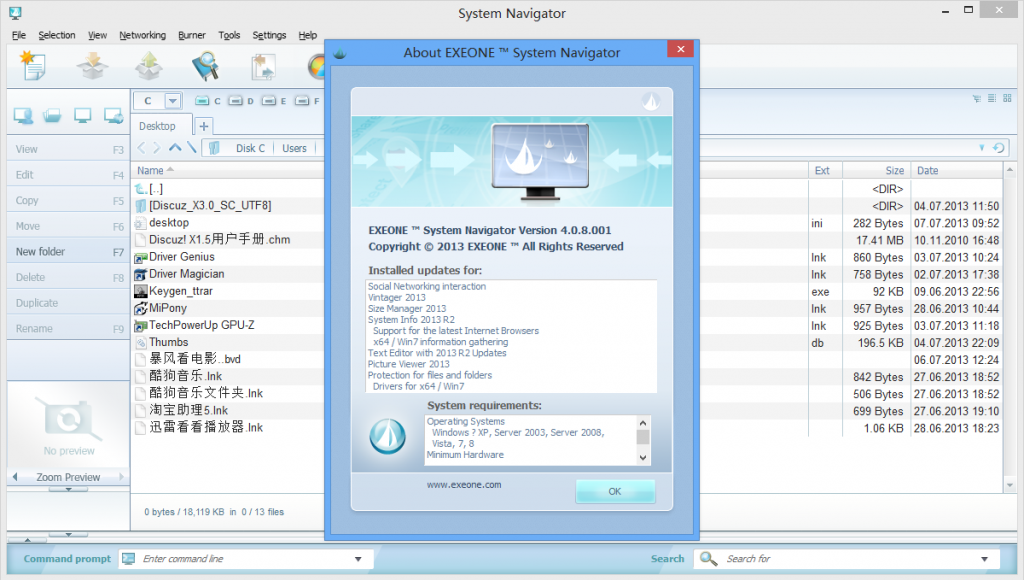Switch to detailed list view mode icon
Screen dimensions: 1024x580
[x=992, y=99]
